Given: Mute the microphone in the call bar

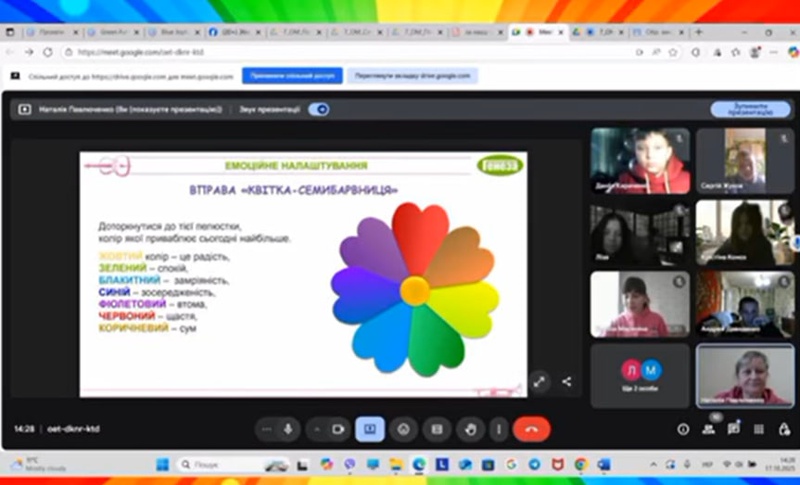Looking at the screenshot, I should tap(288, 429).
